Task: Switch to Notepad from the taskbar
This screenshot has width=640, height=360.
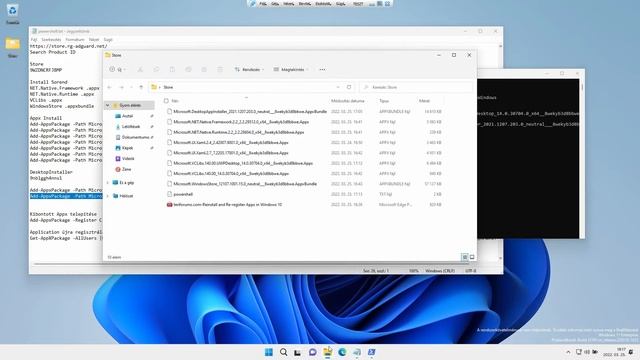Action: coord(357,352)
